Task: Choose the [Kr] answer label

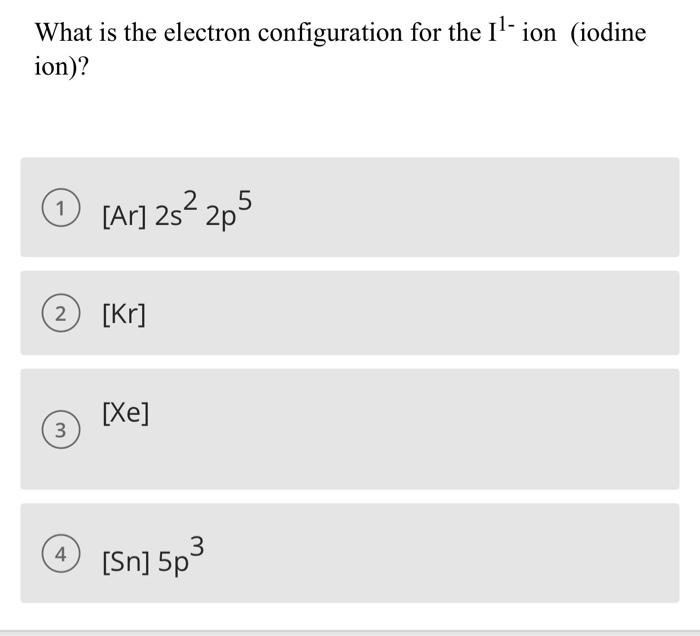Action: pyautogui.click(x=124, y=314)
